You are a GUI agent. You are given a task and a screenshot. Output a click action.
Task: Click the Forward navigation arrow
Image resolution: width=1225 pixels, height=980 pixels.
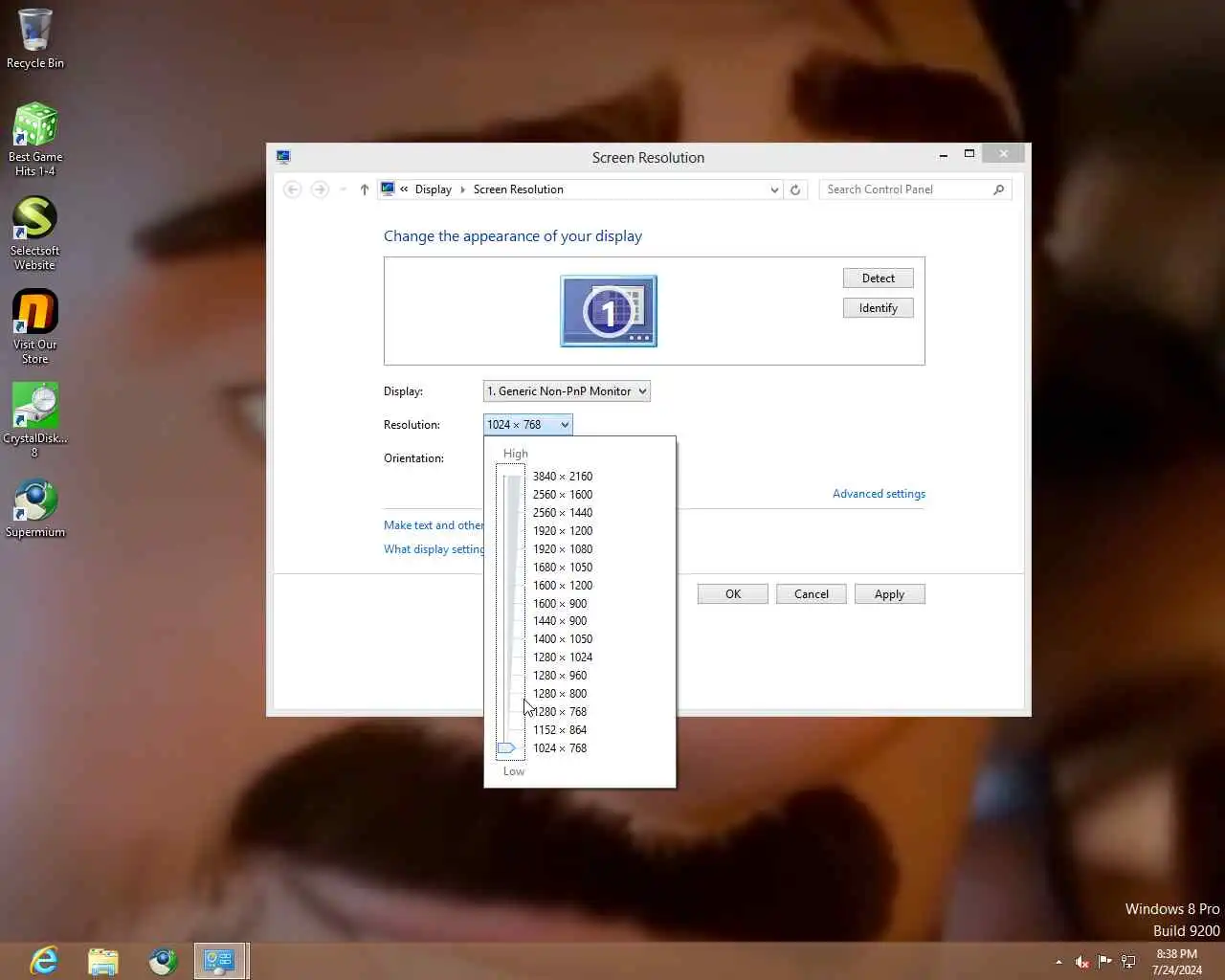click(x=320, y=189)
